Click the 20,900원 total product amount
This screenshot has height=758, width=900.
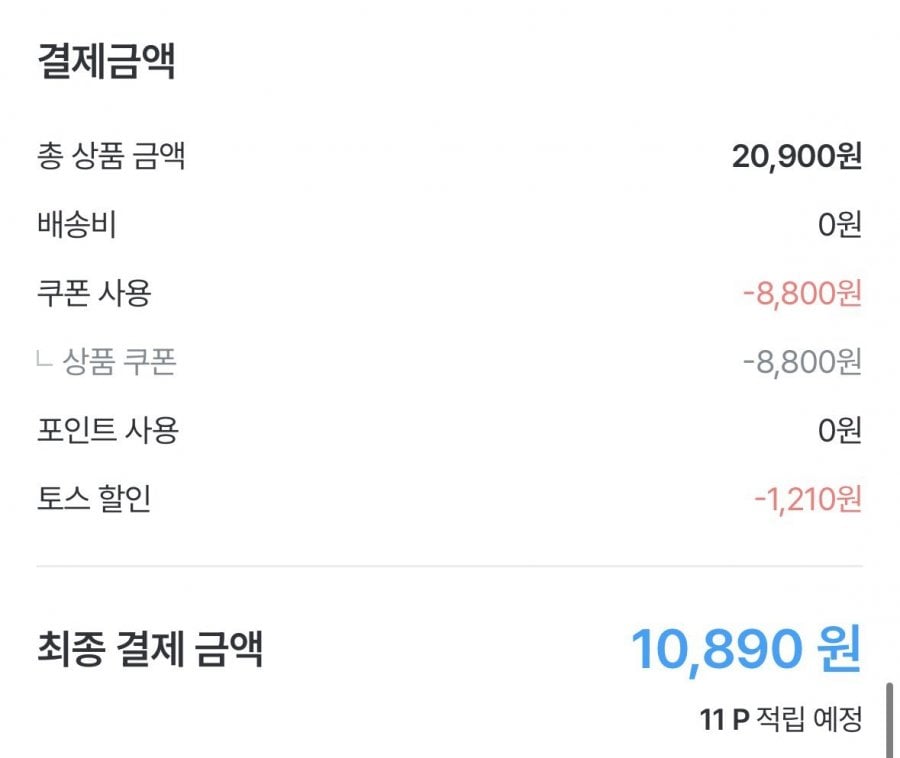click(x=796, y=157)
